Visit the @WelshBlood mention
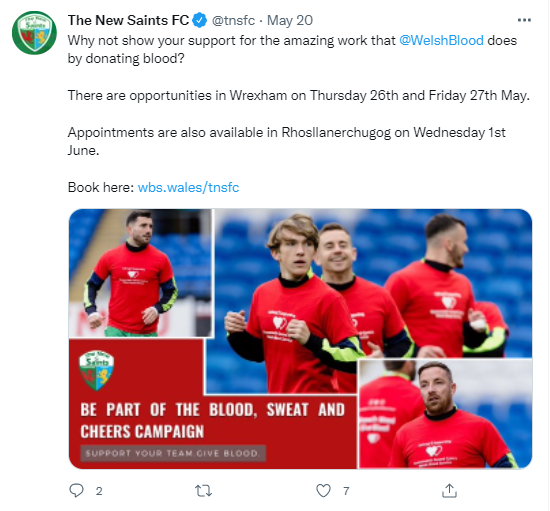 click(x=441, y=40)
